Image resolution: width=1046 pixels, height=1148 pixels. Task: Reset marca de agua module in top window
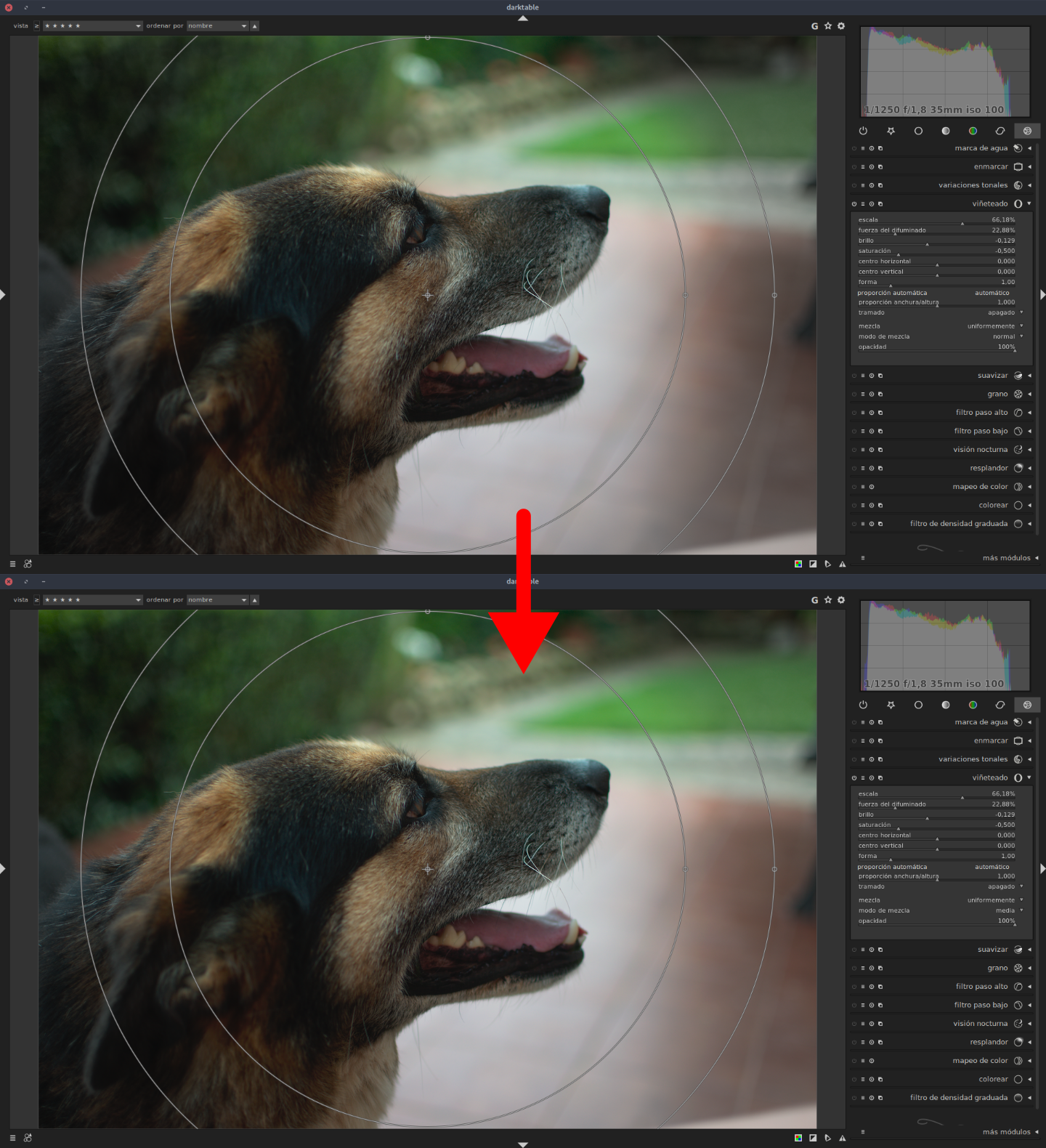pos(872,148)
